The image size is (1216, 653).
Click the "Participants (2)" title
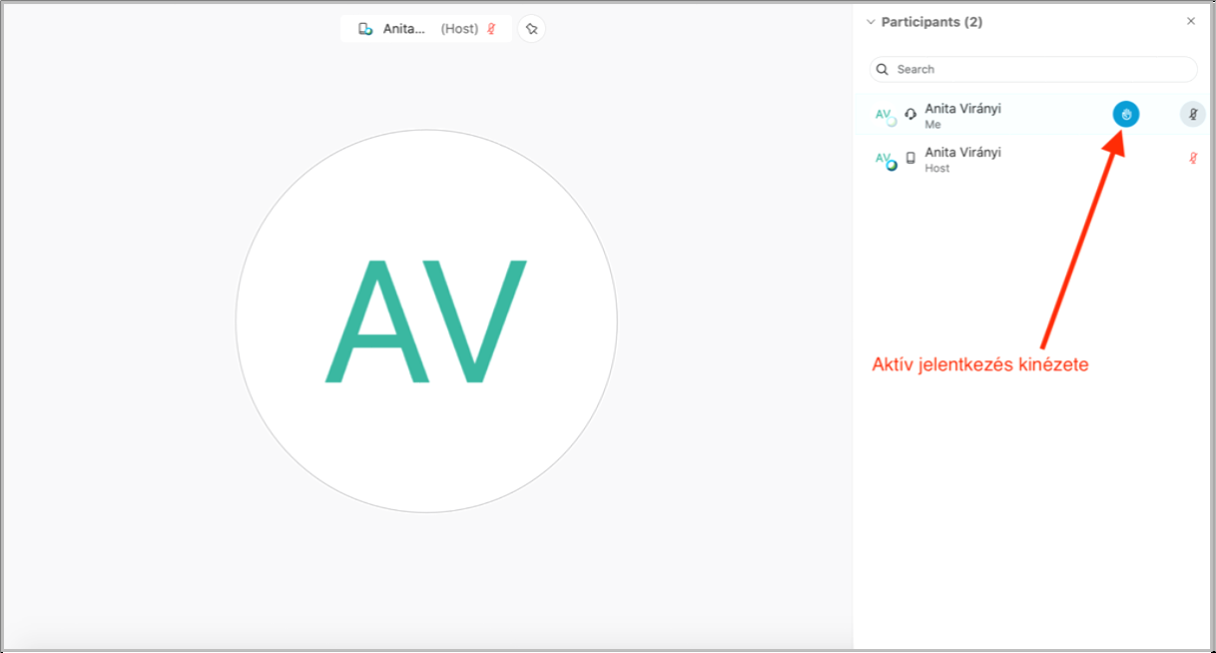(932, 21)
